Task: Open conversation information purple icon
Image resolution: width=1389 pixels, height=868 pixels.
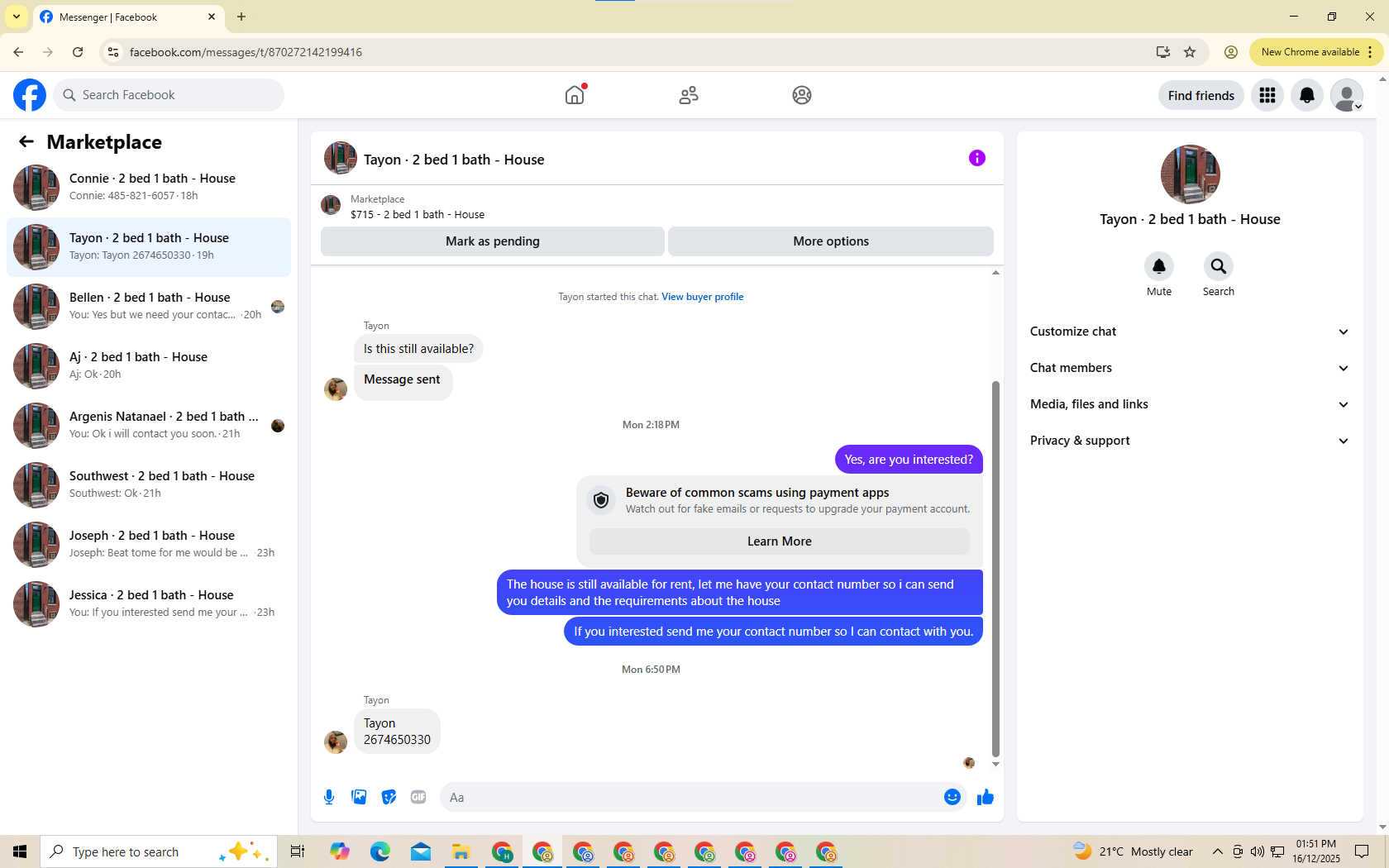Action: (x=977, y=158)
